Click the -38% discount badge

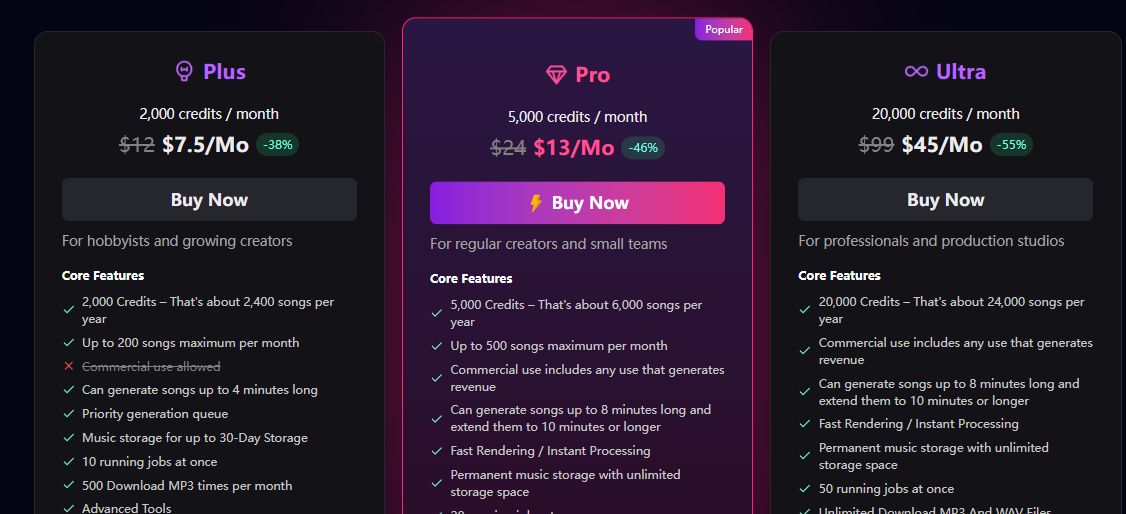coord(278,145)
